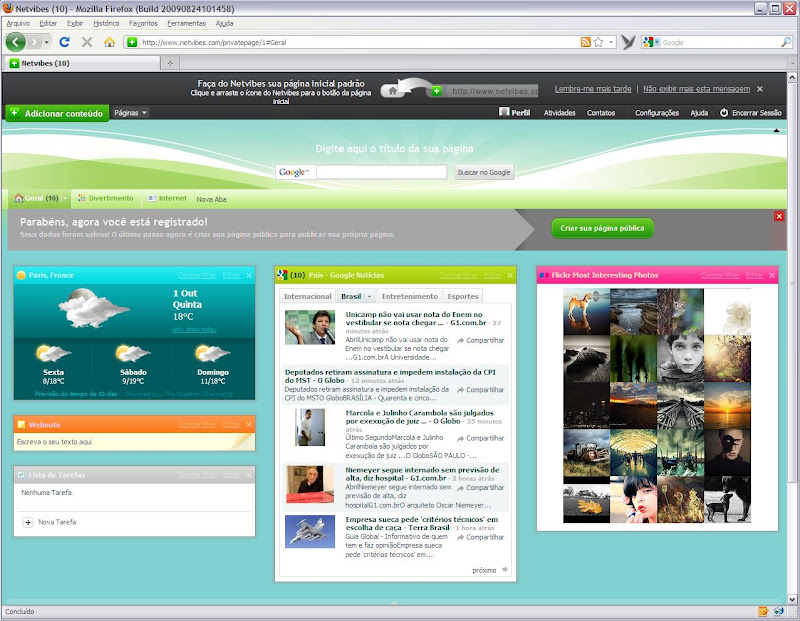The width and height of the screenshot is (800, 621).
Task: Share the Unicamp news story via Compartilhar
Action: [480, 340]
